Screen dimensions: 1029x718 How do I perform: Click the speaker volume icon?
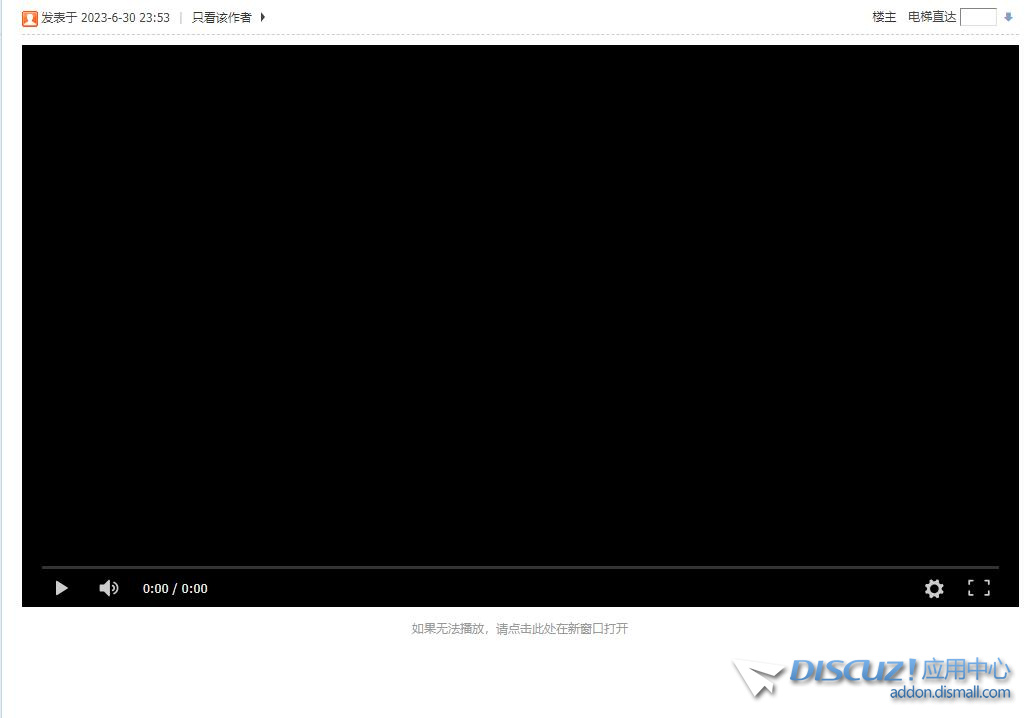pos(108,588)
